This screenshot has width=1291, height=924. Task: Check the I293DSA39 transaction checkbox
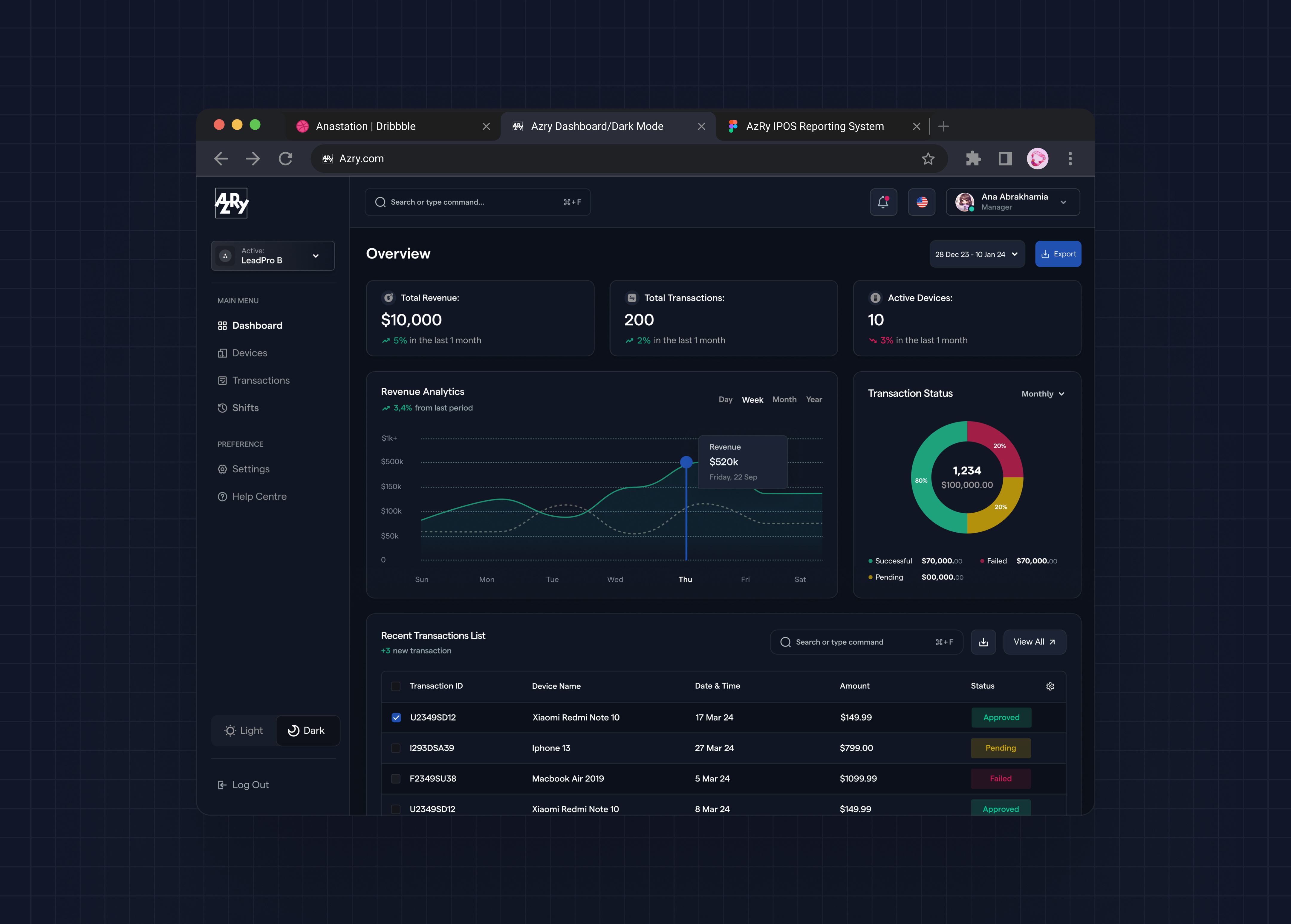(396, 748)
